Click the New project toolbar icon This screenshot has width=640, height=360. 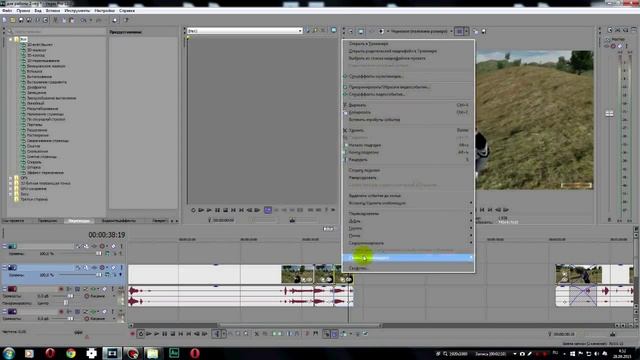tap(4, 20)
